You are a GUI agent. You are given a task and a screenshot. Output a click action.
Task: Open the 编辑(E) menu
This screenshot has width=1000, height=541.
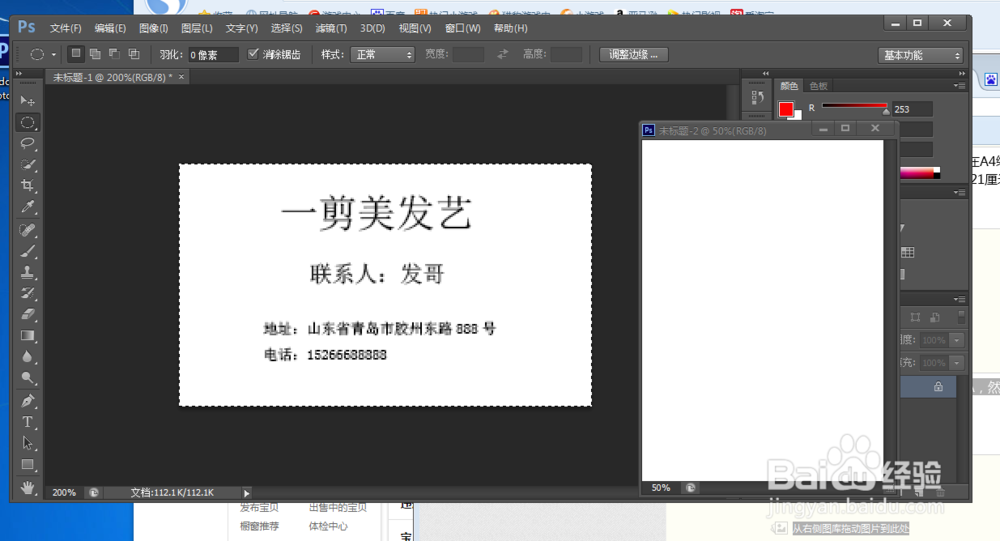pos(110,28)
